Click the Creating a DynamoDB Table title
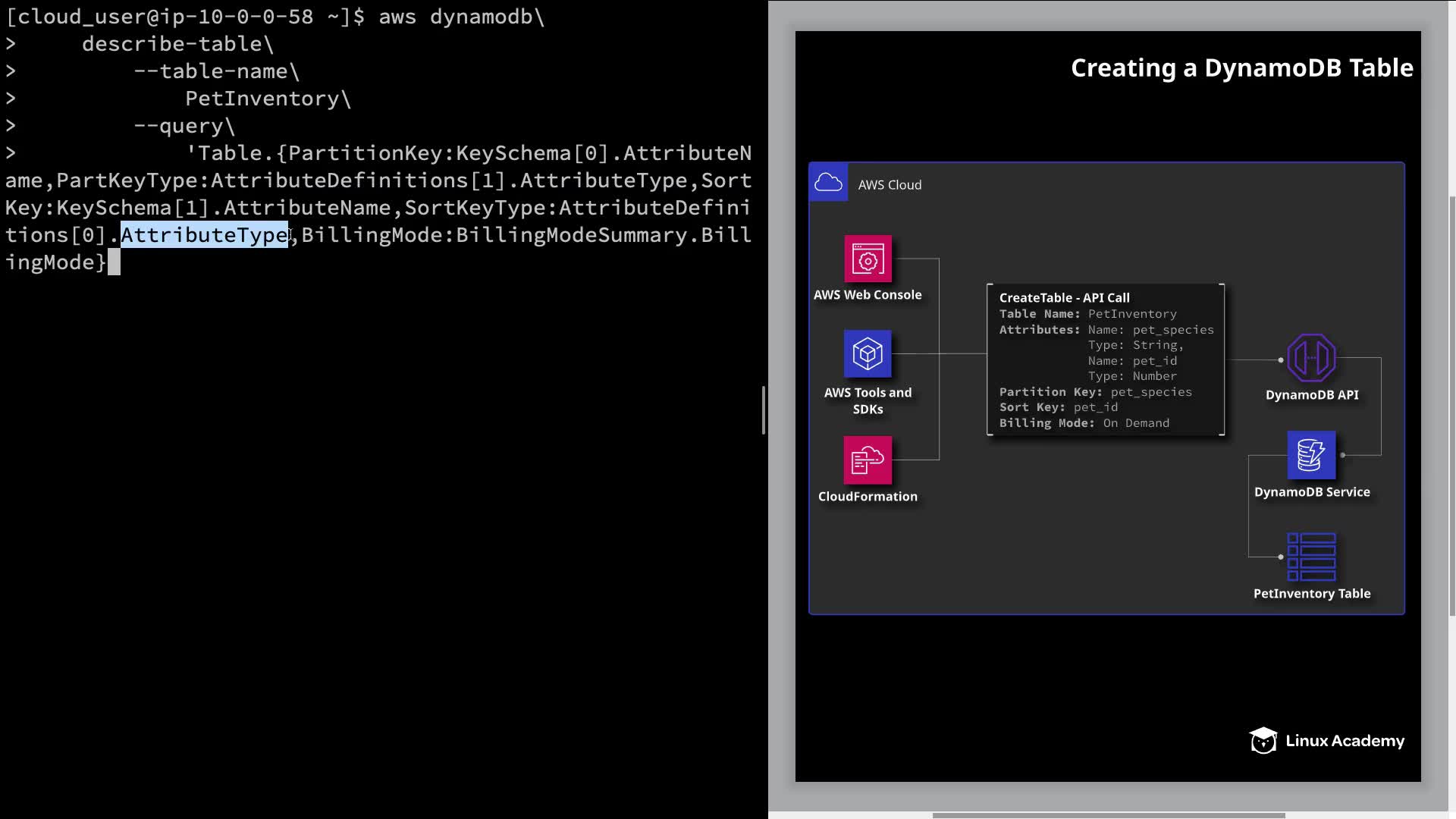 pyautogui.click(x=1241, y=68)
